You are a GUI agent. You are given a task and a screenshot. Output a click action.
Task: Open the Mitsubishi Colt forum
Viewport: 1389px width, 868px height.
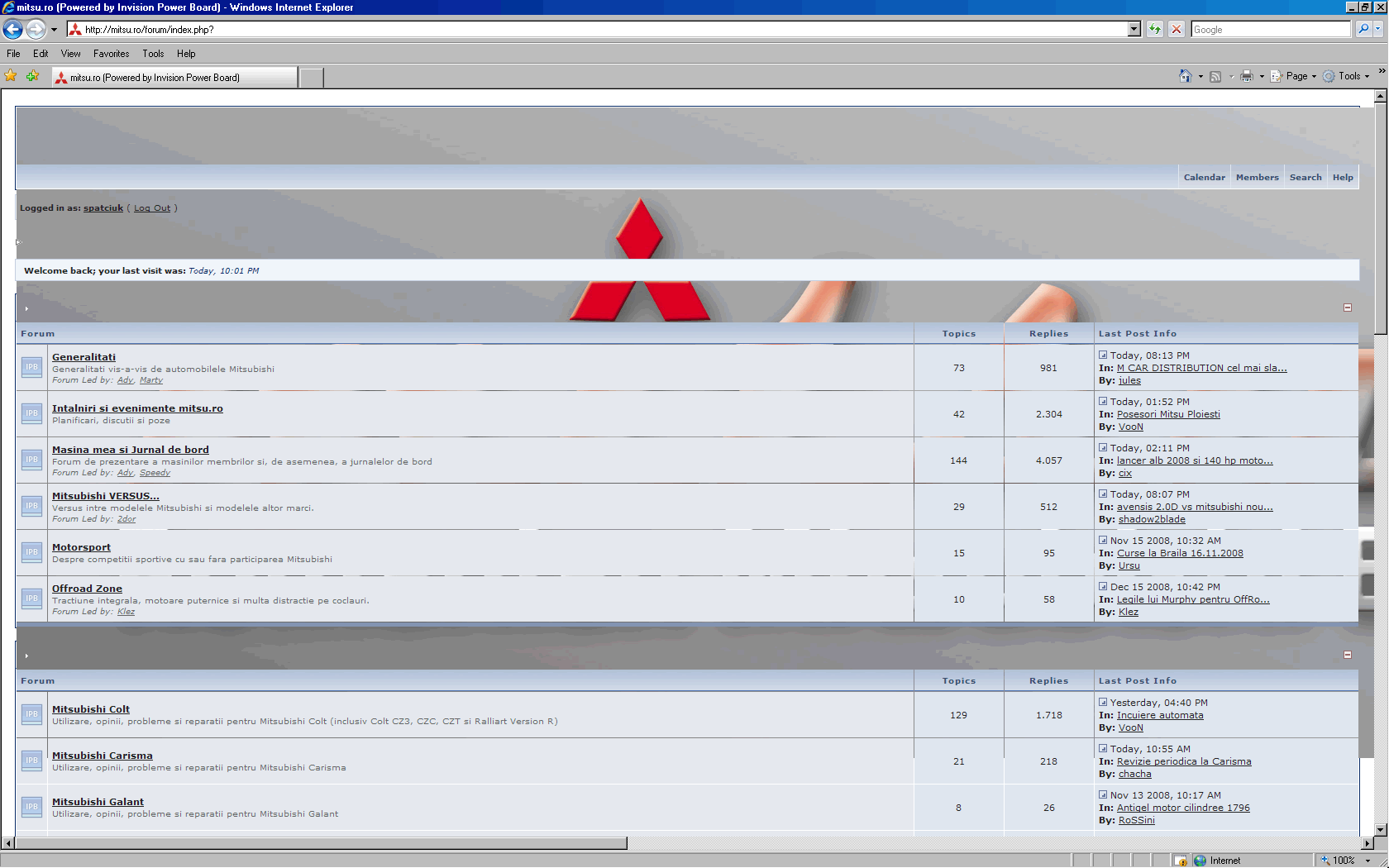pos(91,709)
